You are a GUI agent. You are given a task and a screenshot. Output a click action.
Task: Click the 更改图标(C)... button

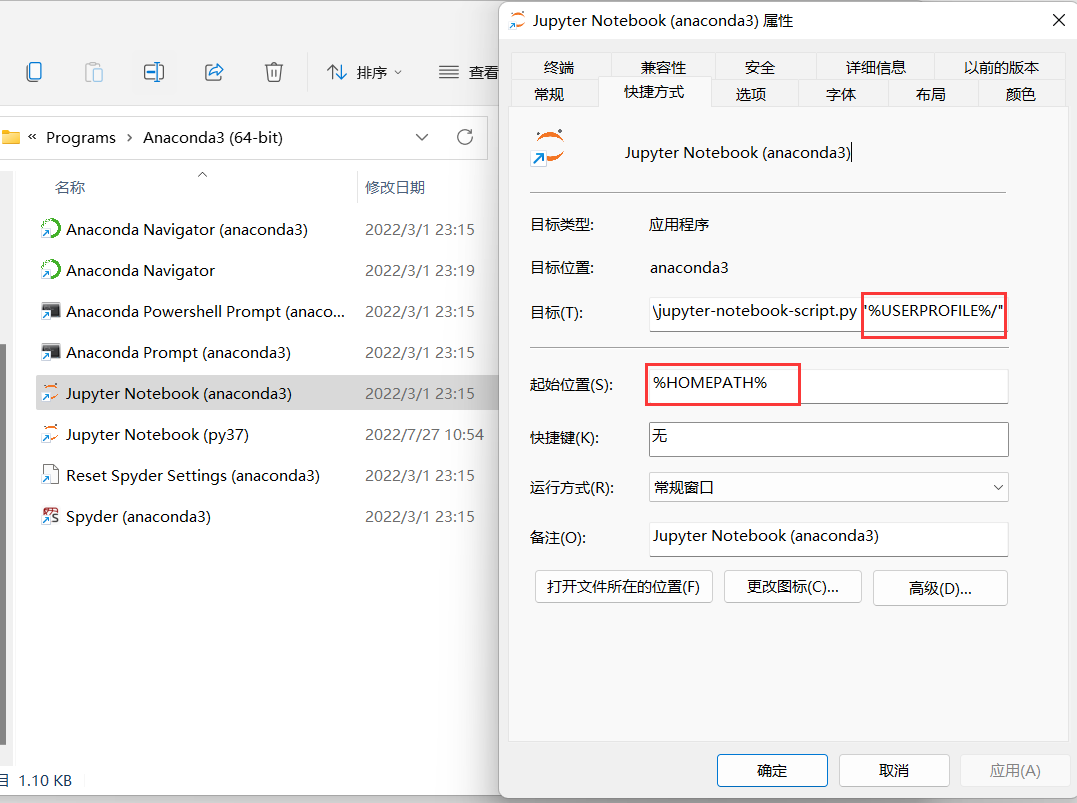click(x=793, y=587)
